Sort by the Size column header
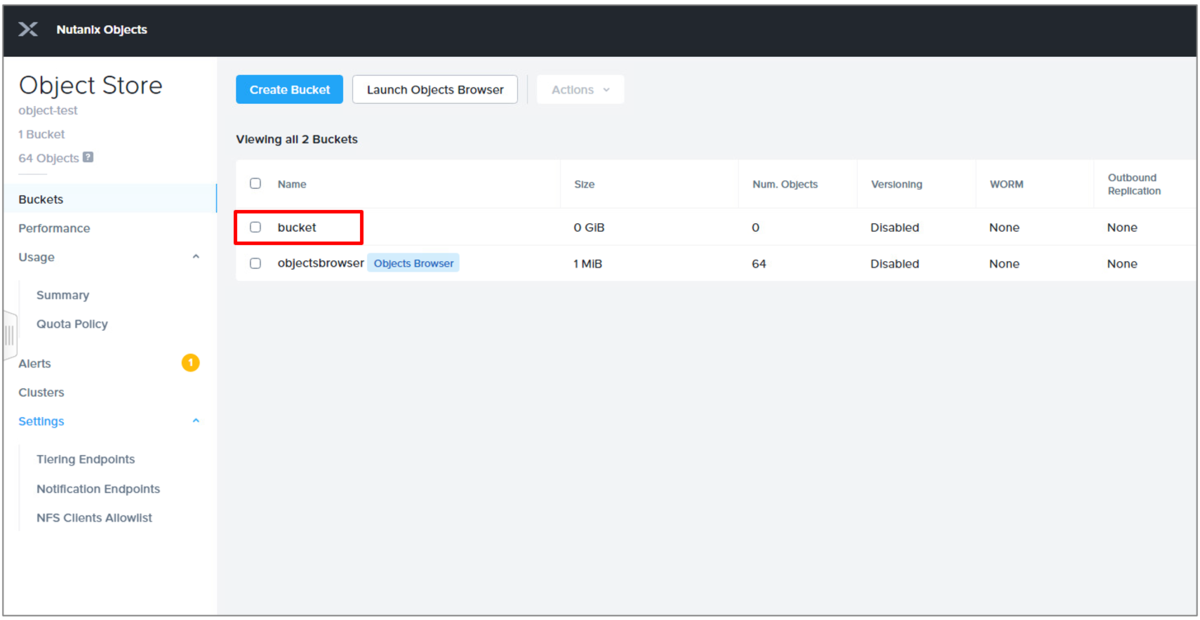1200x620 pixels. [584, 184]
